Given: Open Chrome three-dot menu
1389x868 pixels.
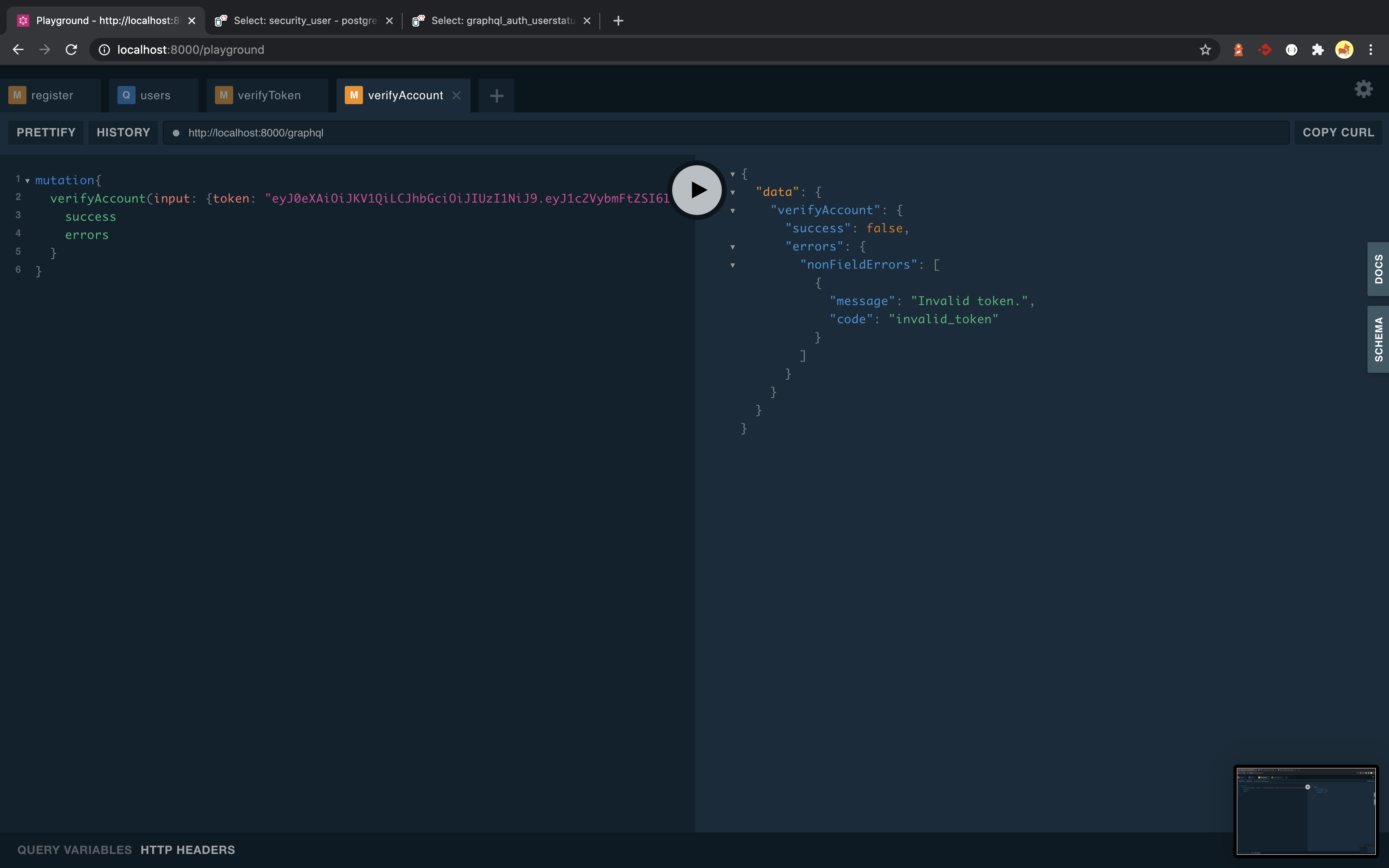Looking at the screenshot, I should (1371, 50).
